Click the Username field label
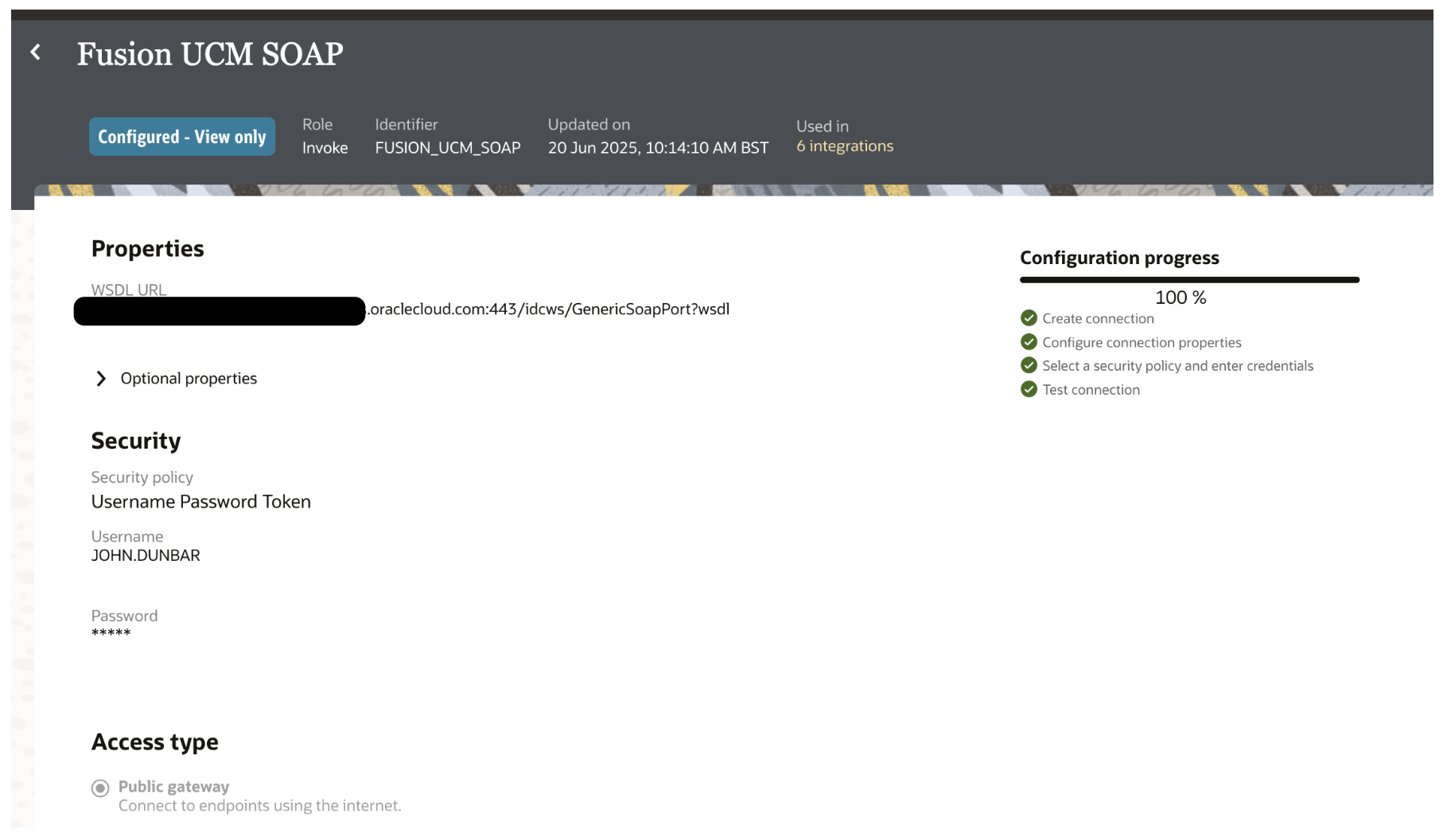The image size is (1443, 840). click(x=127, y=537)
